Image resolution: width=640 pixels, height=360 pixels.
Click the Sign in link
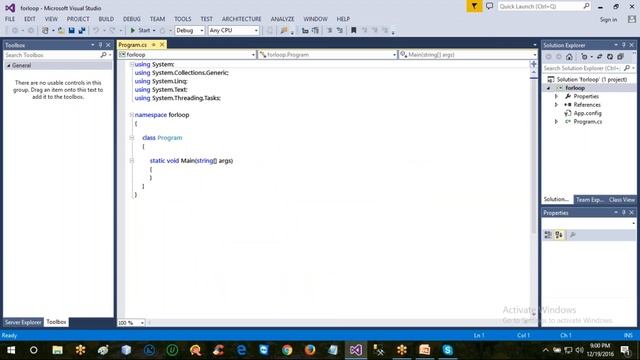(x=608, y=20)
